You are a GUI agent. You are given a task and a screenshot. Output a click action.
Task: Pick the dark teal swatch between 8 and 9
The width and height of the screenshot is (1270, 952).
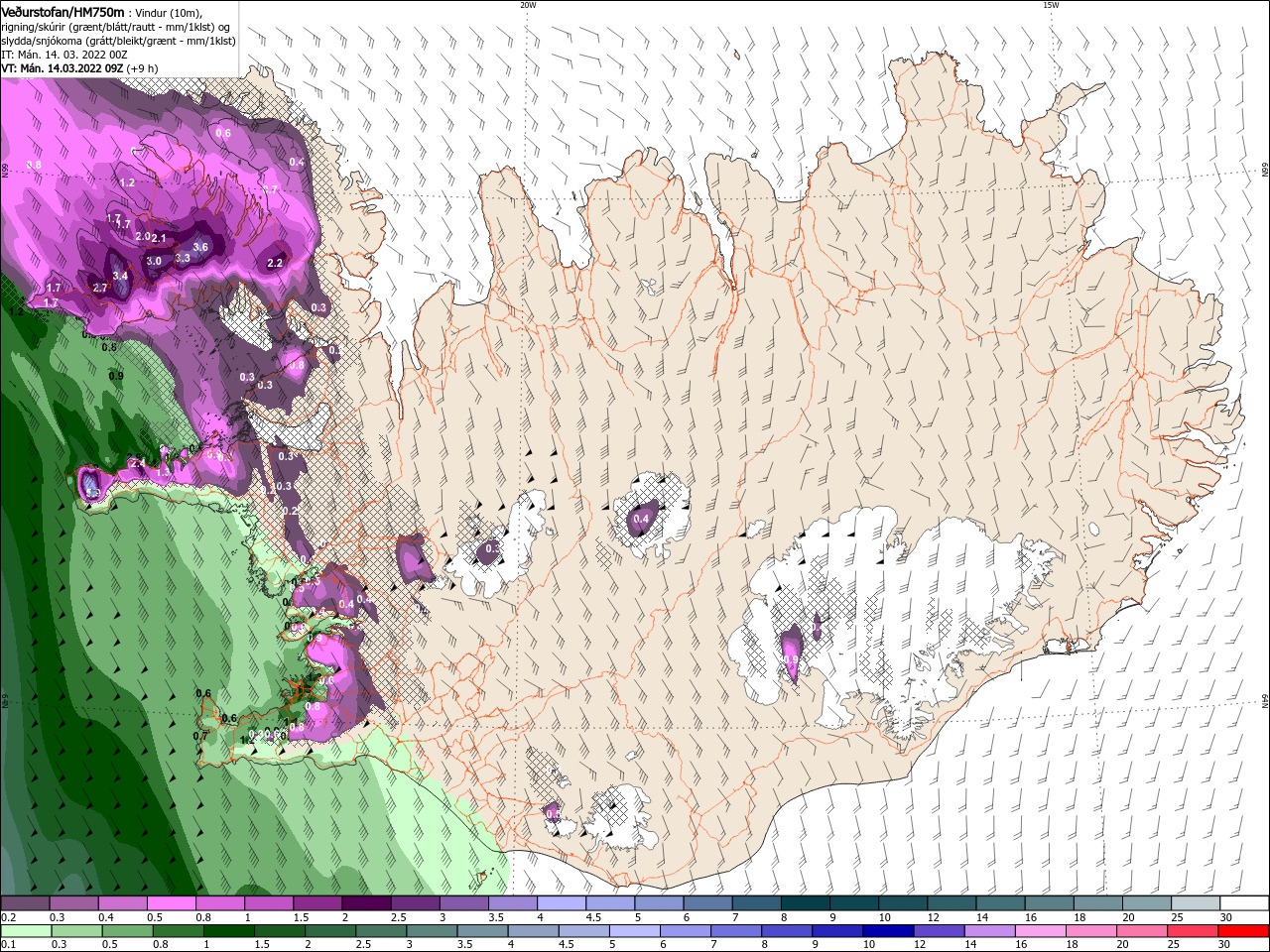[x=805, y=903]
